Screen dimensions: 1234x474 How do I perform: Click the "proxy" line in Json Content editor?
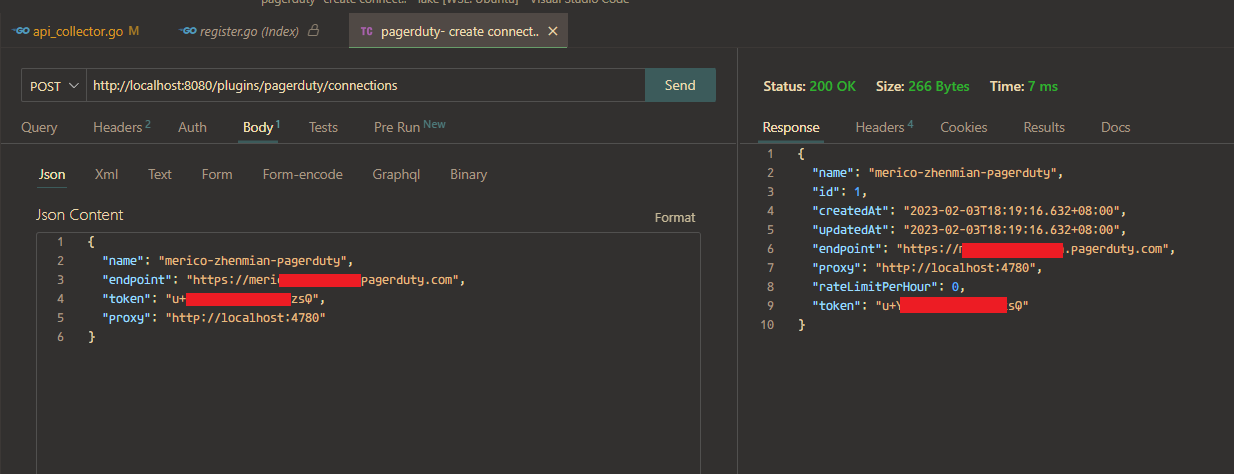pos(214,318)
